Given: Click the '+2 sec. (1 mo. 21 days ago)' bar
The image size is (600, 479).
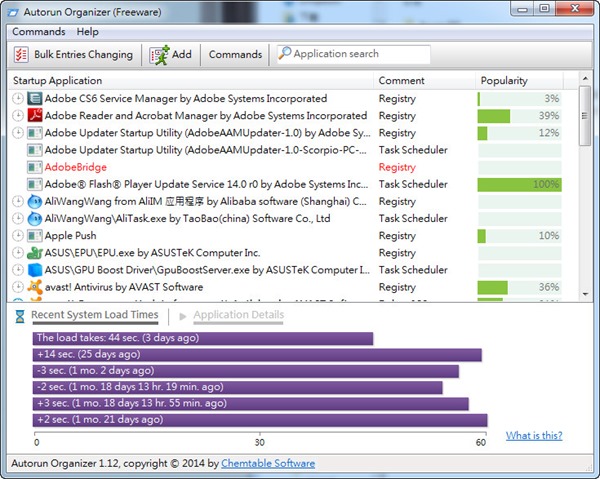Looking at the screenshot, I should 260,420.
